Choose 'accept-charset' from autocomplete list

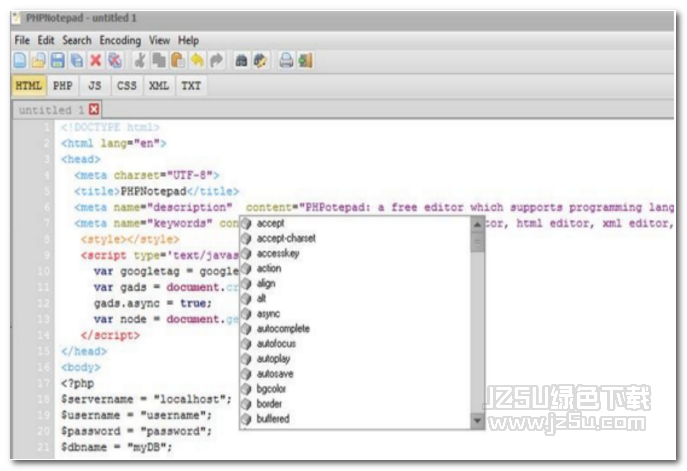286,238
